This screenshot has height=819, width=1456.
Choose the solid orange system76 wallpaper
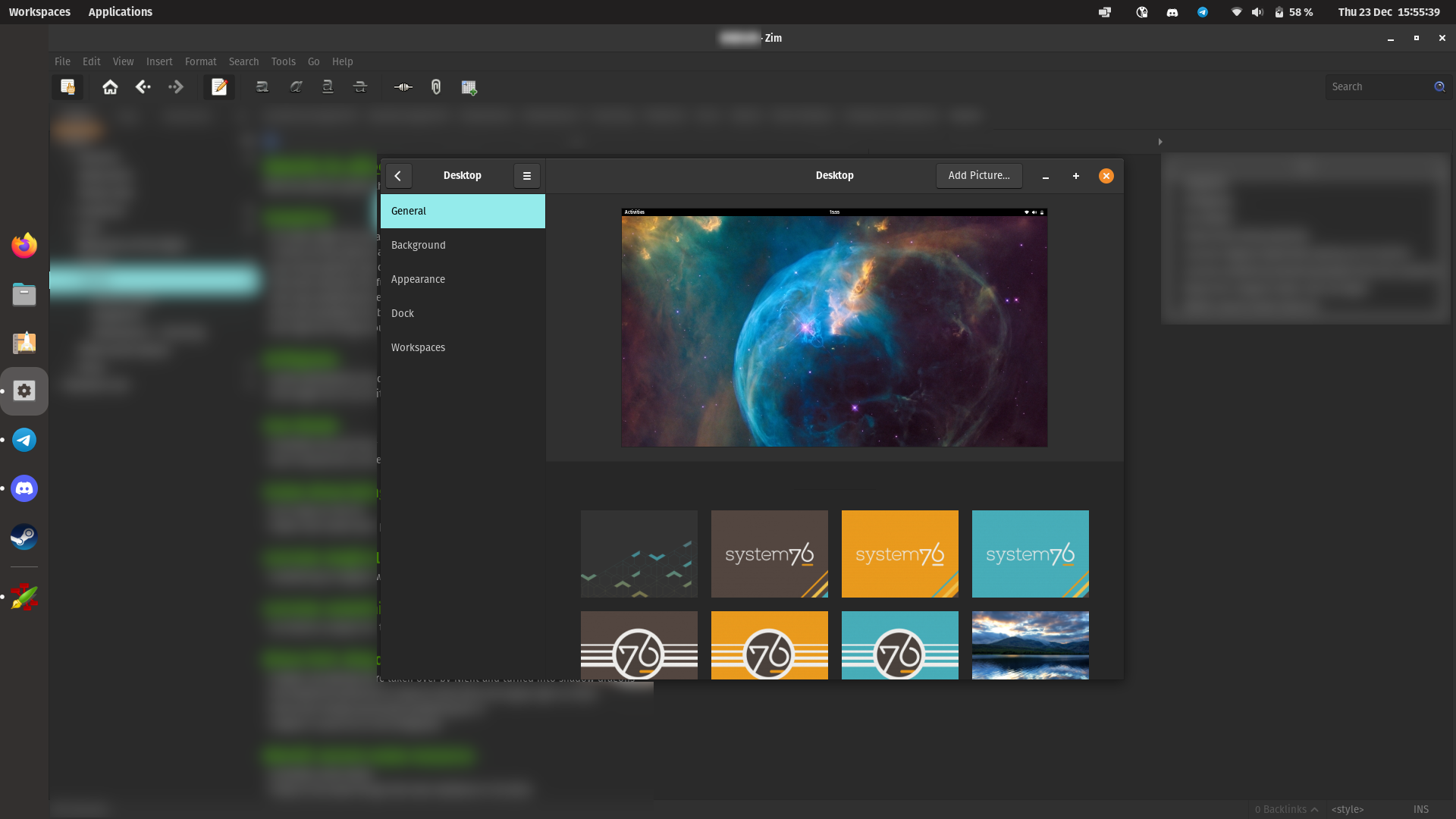(x=899, y=554)
